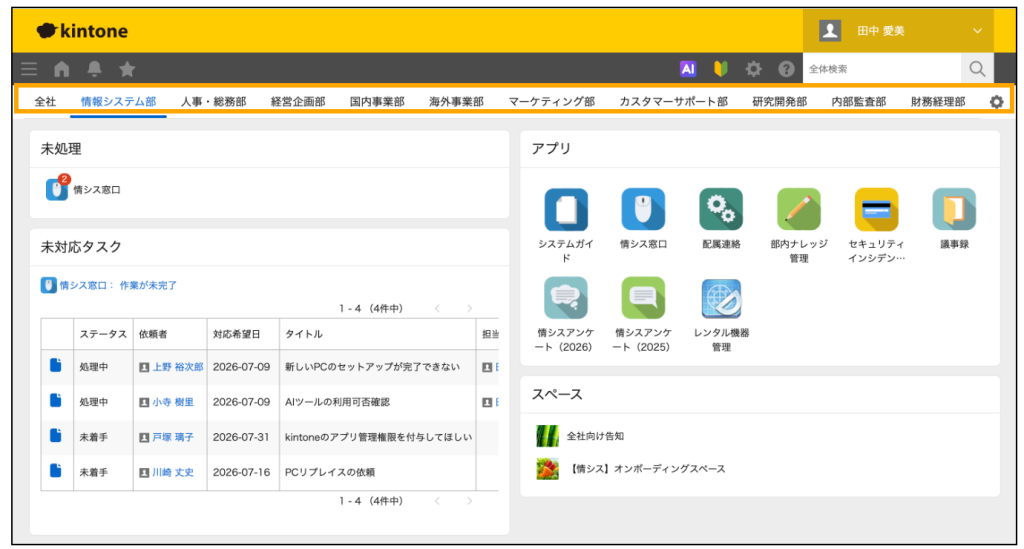The image size is (1024, 549).
Task: Switch to the 財務経理部 tab
Action: tap(938, 102)
